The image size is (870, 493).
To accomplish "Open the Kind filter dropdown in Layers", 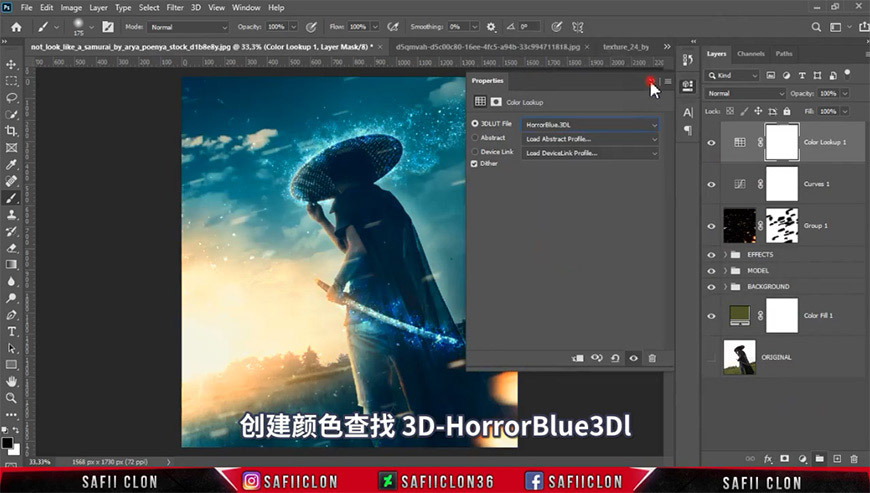I will 732,75.
